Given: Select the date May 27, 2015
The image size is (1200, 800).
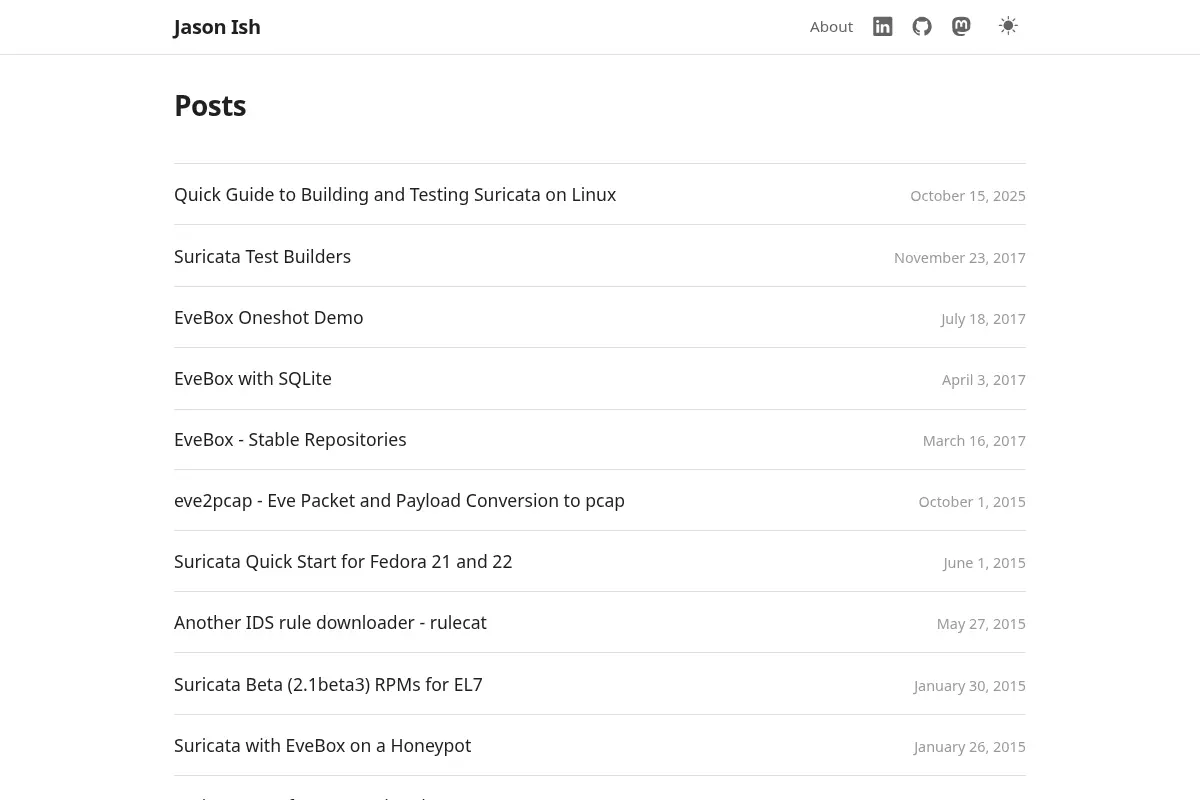Looking at the screenshot, I should [981, 624].
